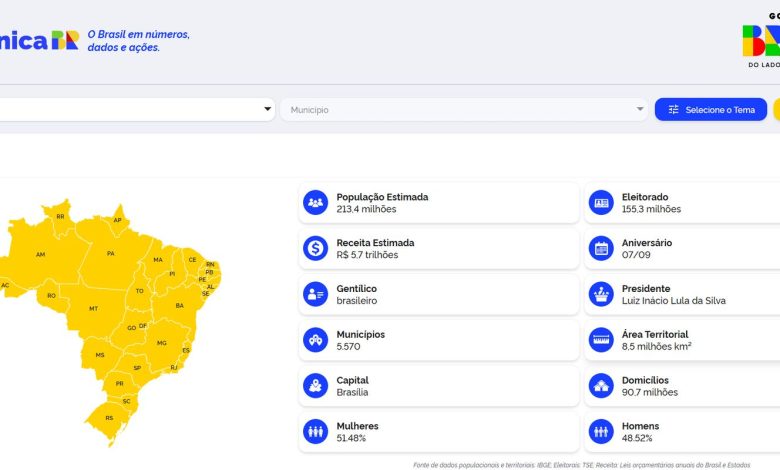Click the Receita Estimada dollar icon
This screenshot has height=470, width=780.
click(x=315, y=248)
